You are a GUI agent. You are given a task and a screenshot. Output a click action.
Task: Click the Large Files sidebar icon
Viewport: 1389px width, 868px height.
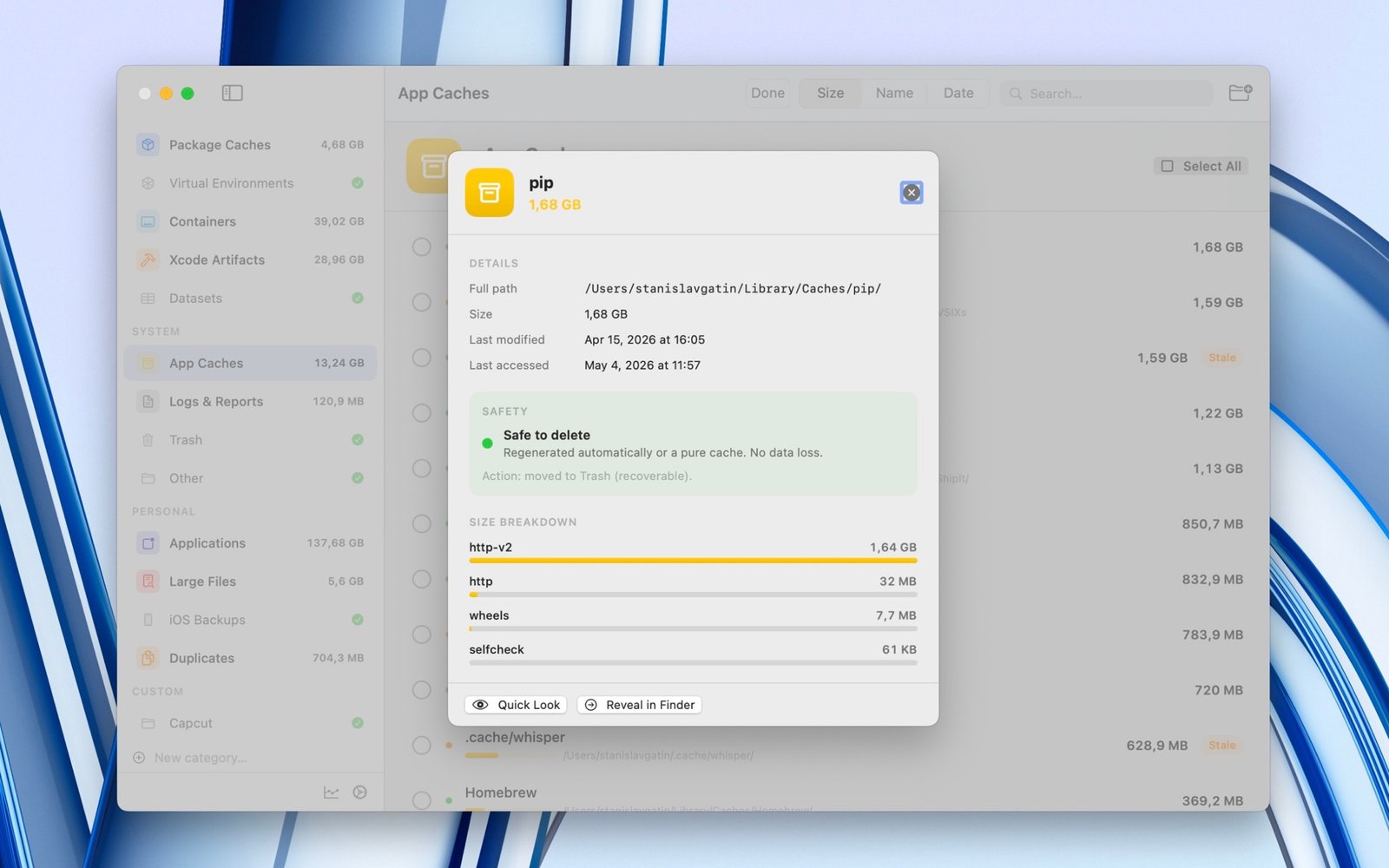tap(148, 582)
